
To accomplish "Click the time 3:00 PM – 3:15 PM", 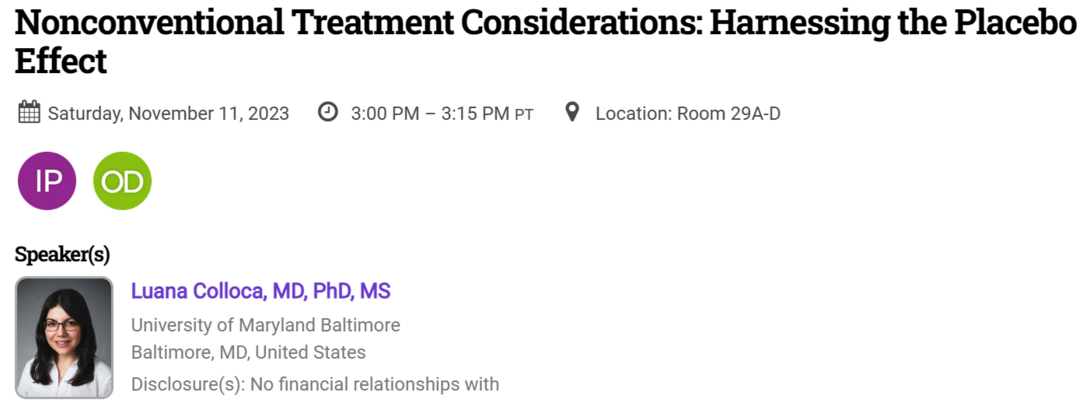I will pos(430,113).
